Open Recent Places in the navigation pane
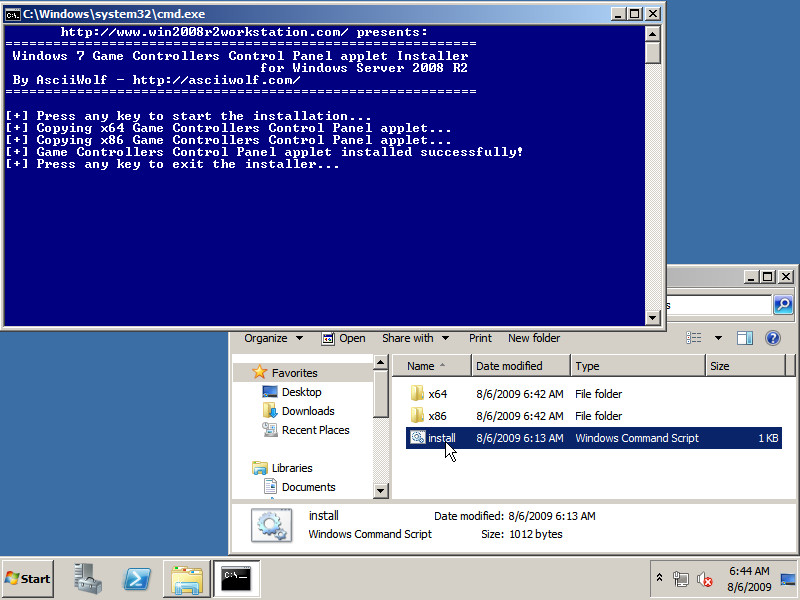The width and height of the screenshot is (800, 600). coord(315,430)
